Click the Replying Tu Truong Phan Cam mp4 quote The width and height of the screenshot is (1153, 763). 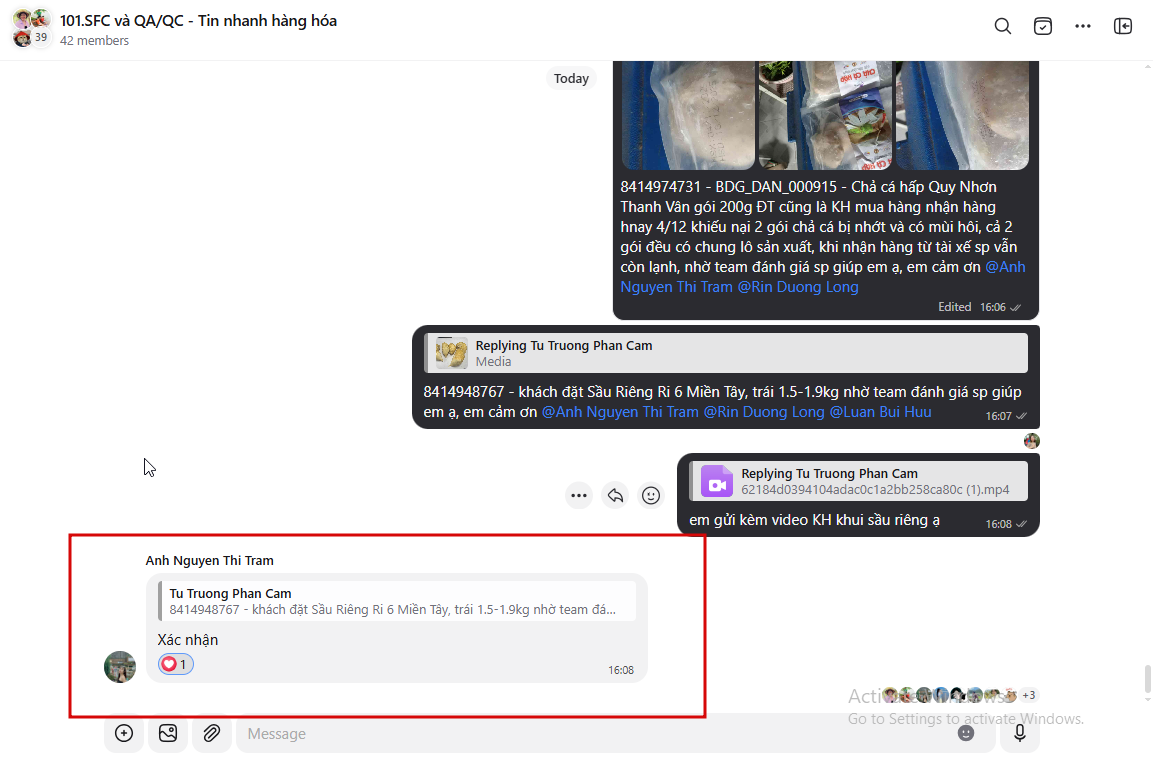859,481
